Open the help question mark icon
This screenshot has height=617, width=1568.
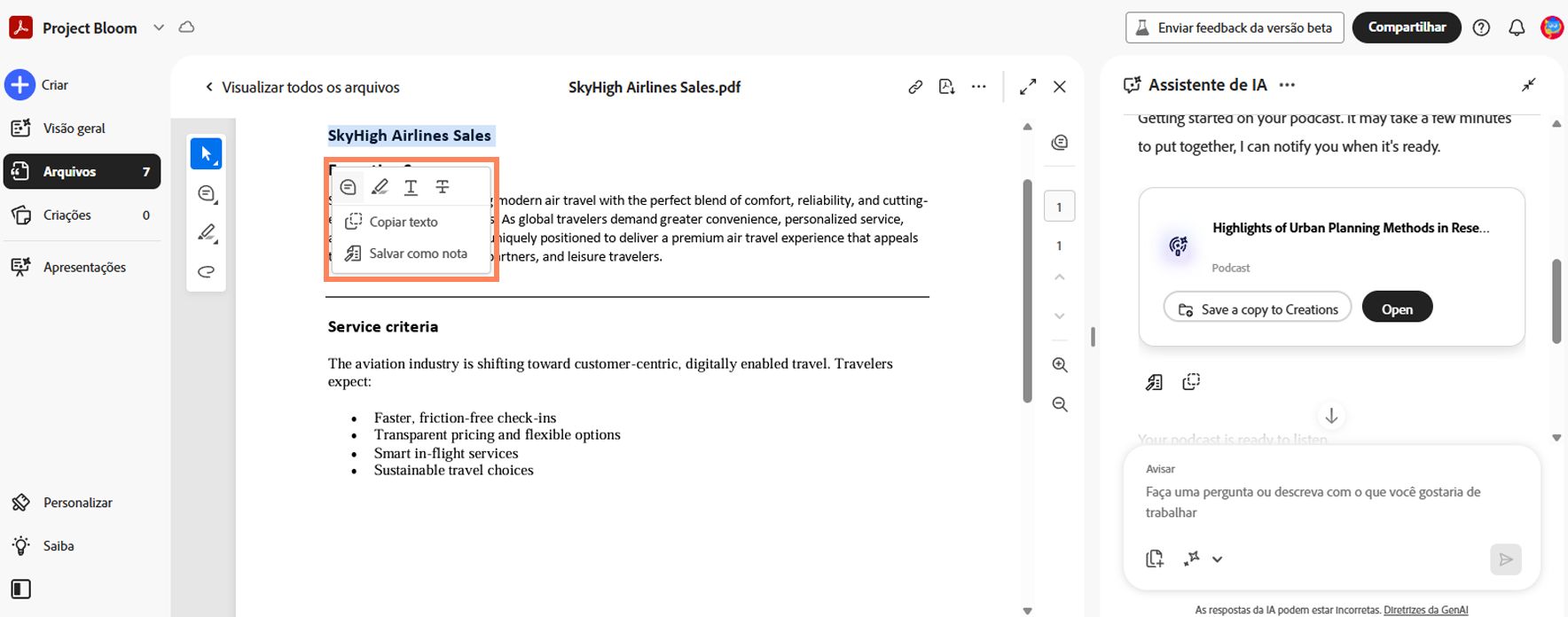[1481, 27]
